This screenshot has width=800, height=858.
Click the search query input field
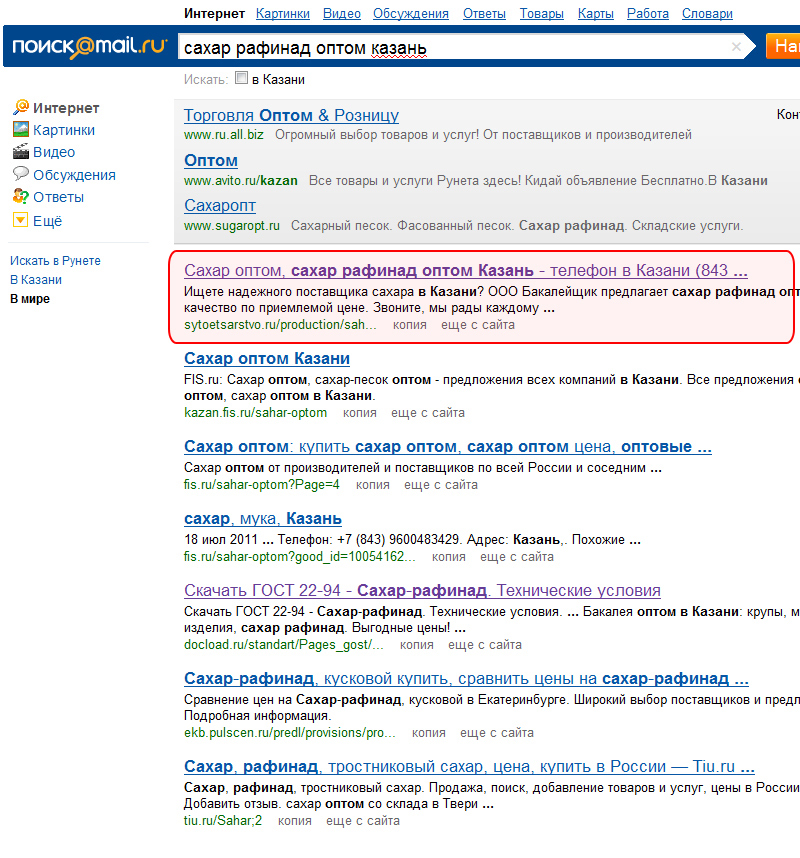click(450, 47)
